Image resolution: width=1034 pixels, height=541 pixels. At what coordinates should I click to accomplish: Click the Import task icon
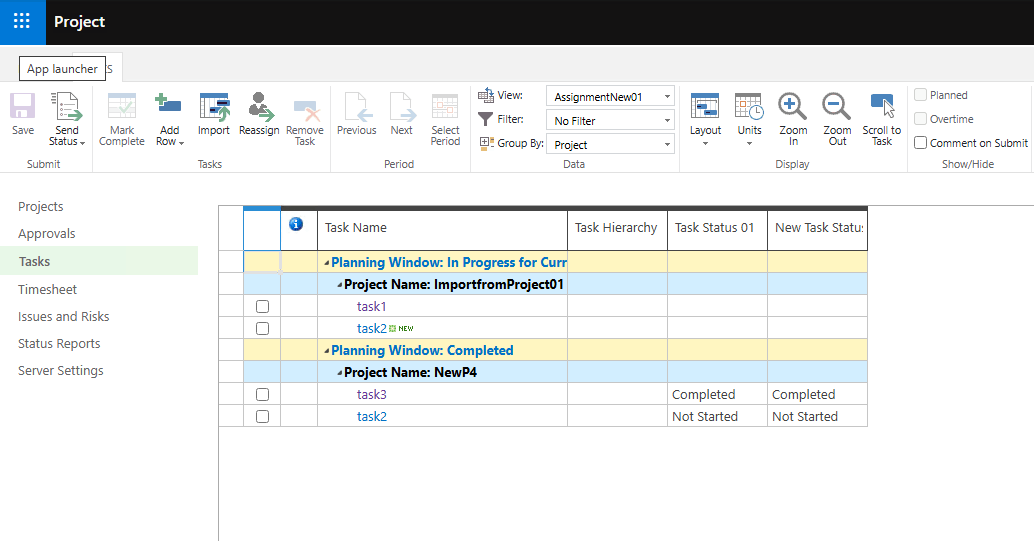pyautogui.click(x=214, y=106)
